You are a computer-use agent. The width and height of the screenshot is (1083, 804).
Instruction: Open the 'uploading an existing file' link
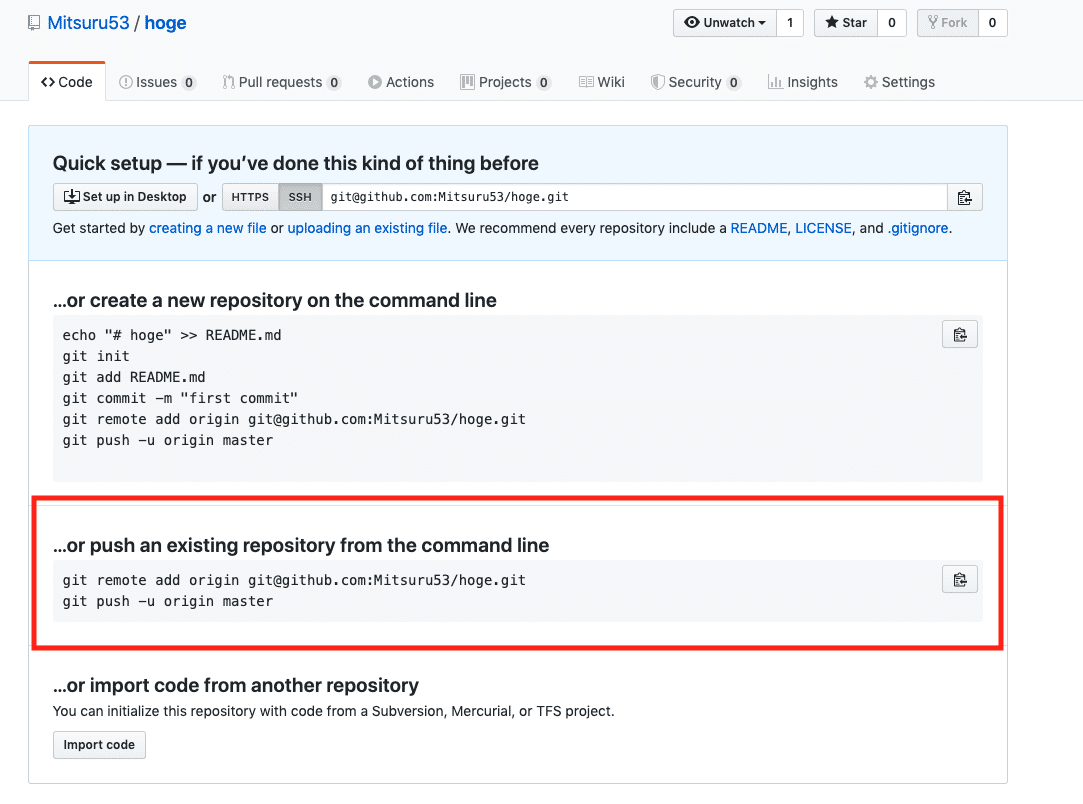point(367,228)
